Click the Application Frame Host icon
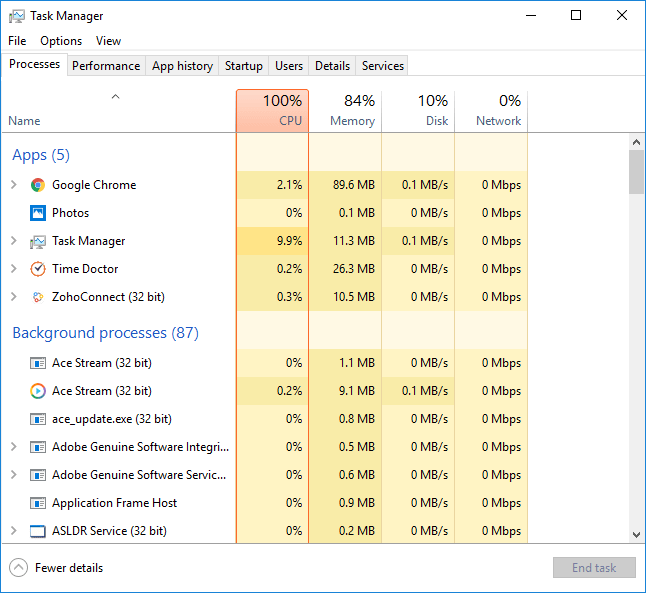The height and width of the screenshot is (593, 646). [x=38, y=503]
